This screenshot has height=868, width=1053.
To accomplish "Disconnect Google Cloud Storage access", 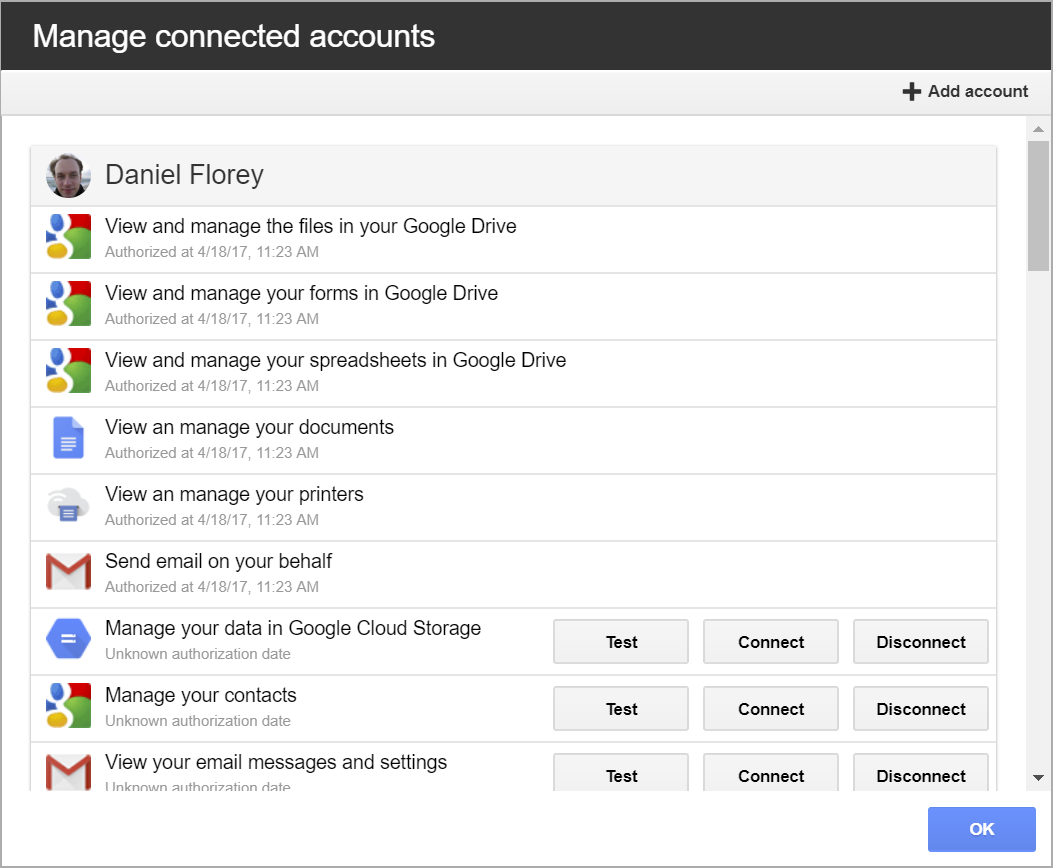I will (920, 642).
